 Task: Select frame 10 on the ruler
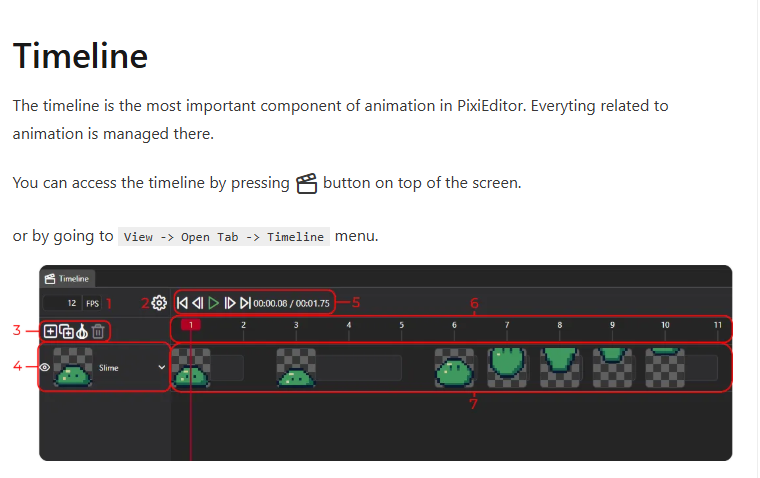[x=665, y=325]
